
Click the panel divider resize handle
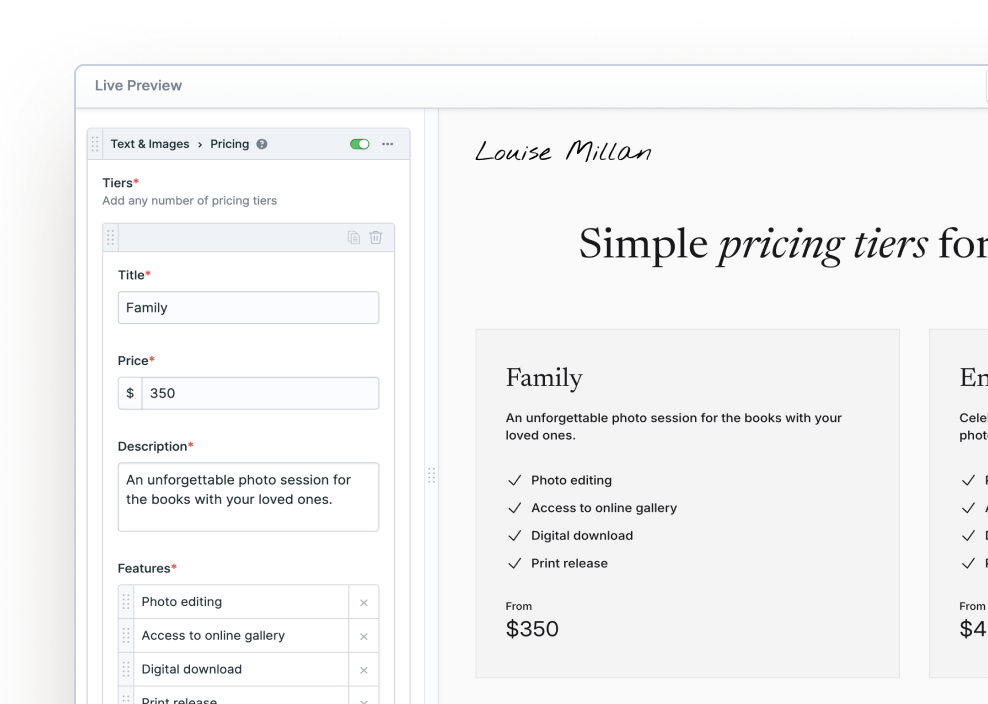432,475
